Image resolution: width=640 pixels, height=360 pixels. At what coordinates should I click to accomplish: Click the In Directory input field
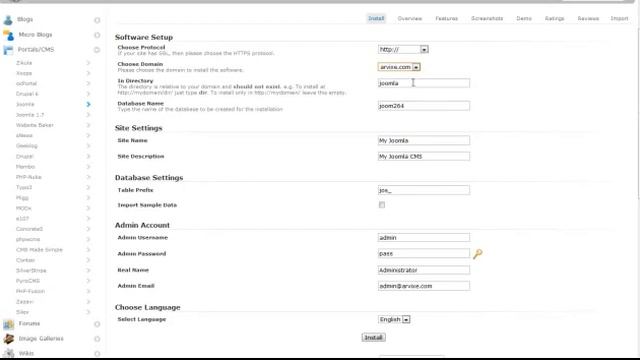(x=424, y=83)
